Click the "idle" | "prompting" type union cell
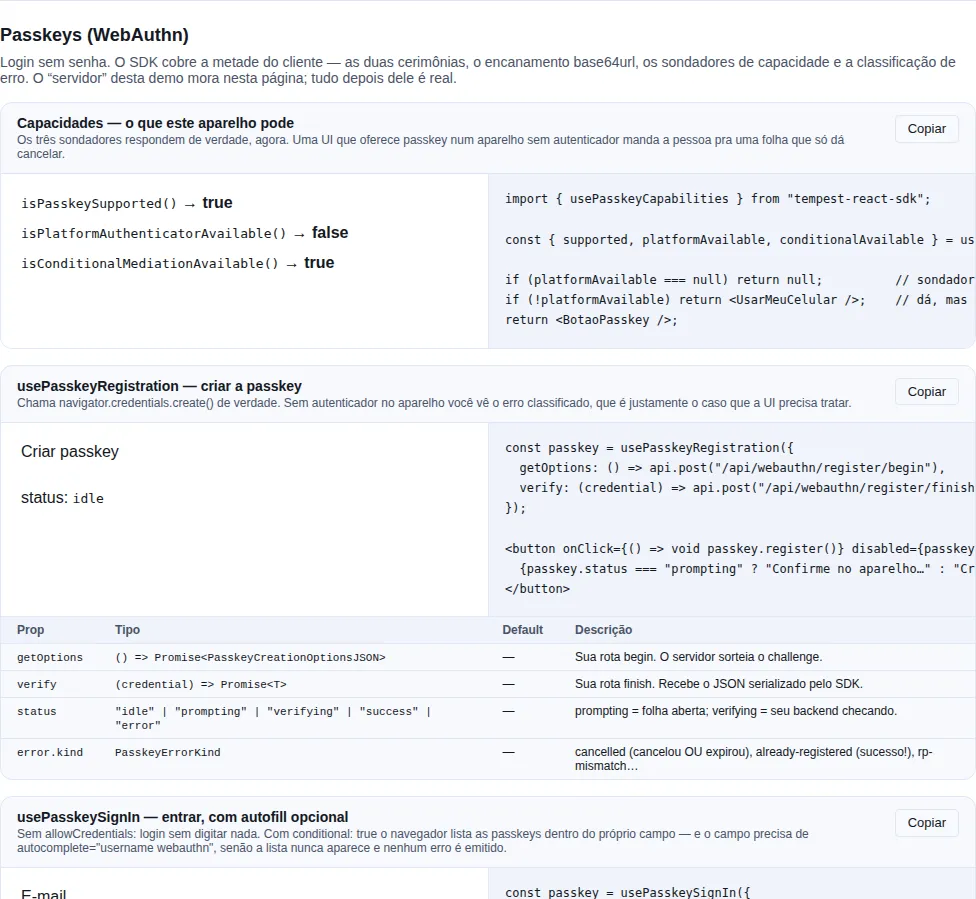Image resolution: width=976 pixels, height=899 pixels. pyautogui.click(x=273, y=718)
